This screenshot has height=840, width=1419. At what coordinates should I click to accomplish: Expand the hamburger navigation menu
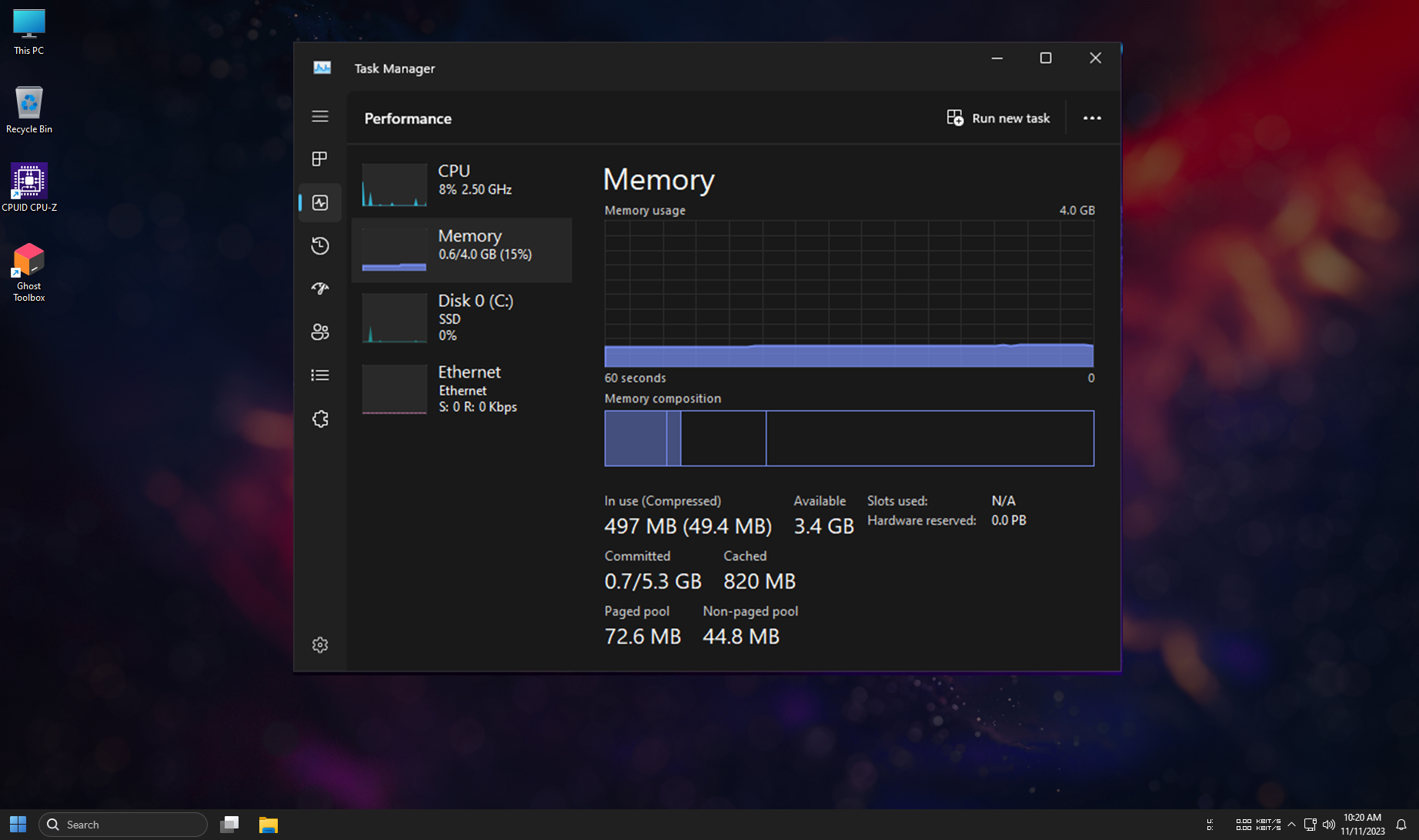319,116
